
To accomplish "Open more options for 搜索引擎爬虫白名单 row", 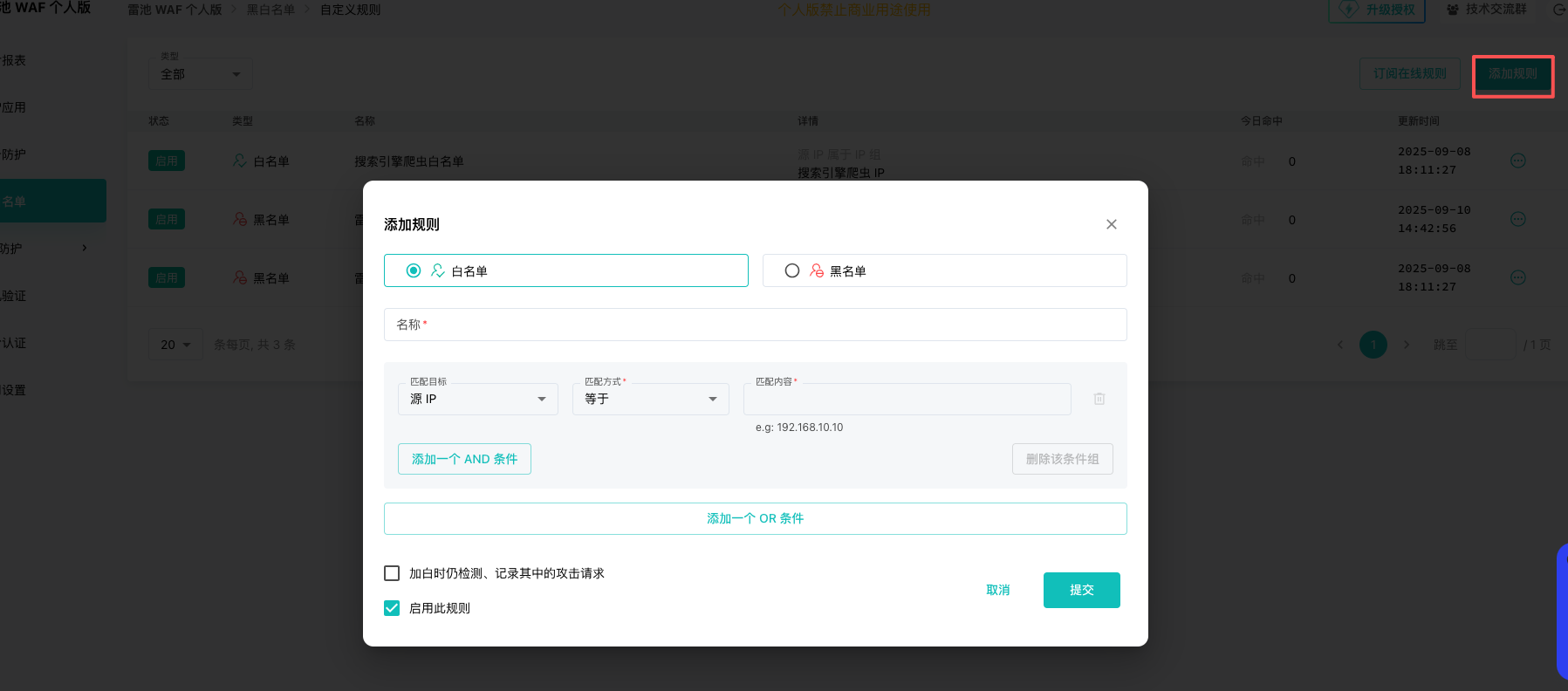I will click(1518, 161).
